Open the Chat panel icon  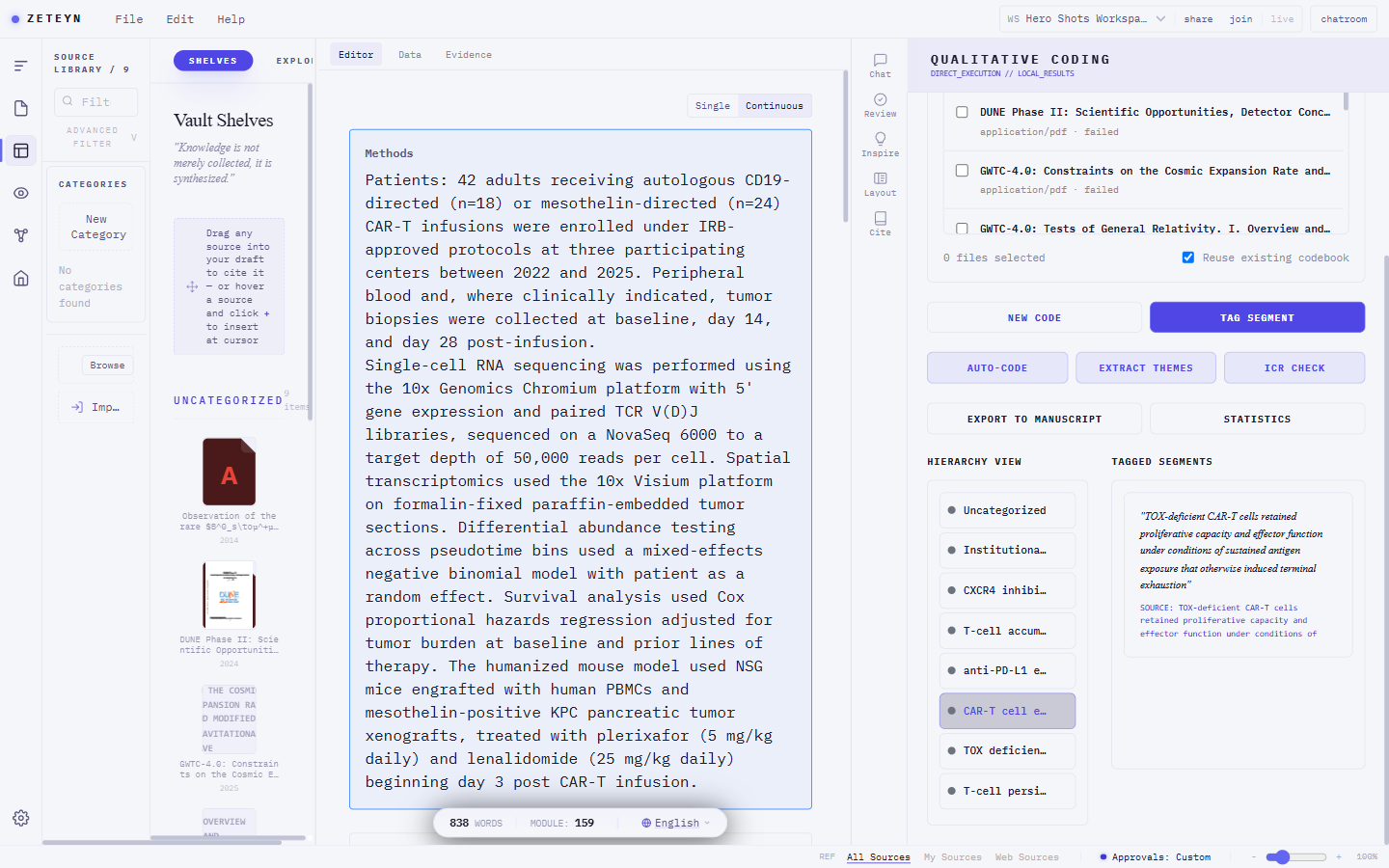click(880, 66)
